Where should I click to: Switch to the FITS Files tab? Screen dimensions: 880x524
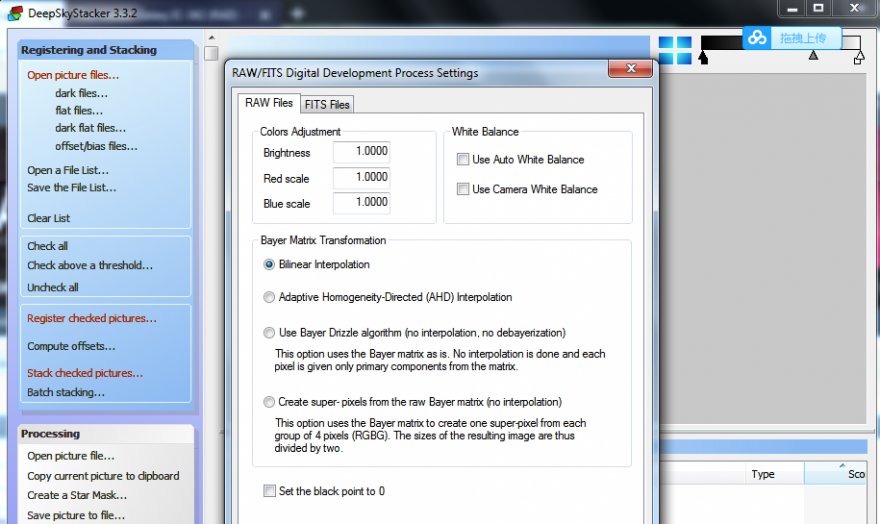[x=327, y=104]
